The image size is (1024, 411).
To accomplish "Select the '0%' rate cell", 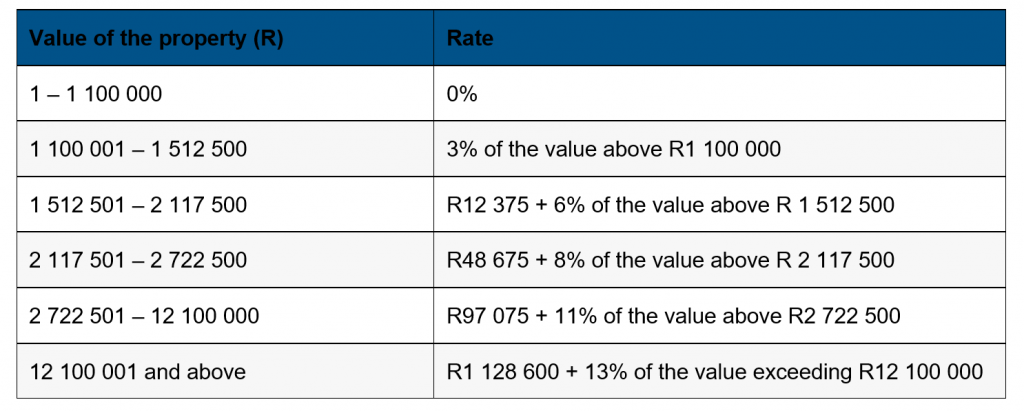I will [463, 94].
